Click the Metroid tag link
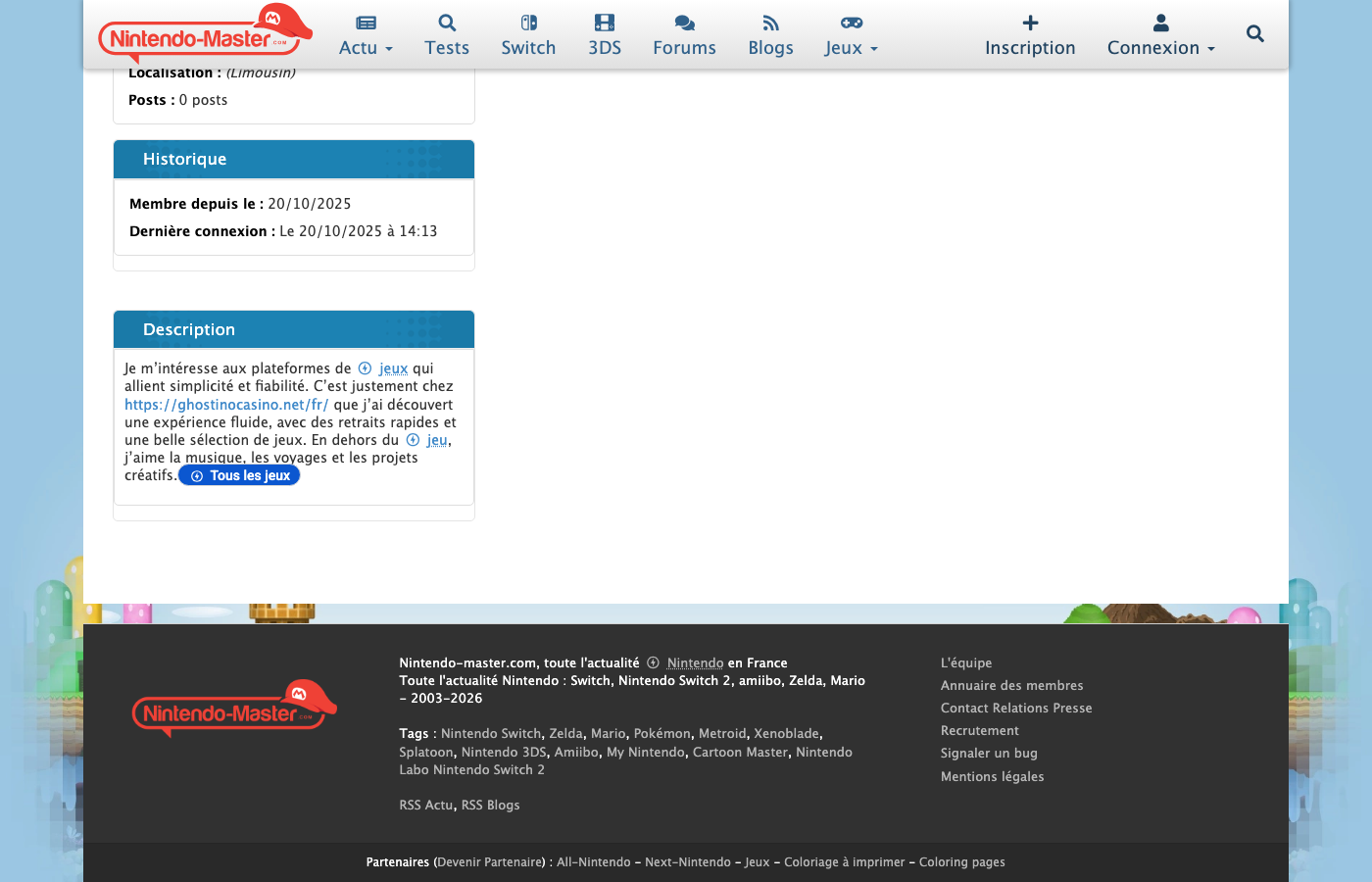Viewport: 1372px width, 882px height. 722,734
